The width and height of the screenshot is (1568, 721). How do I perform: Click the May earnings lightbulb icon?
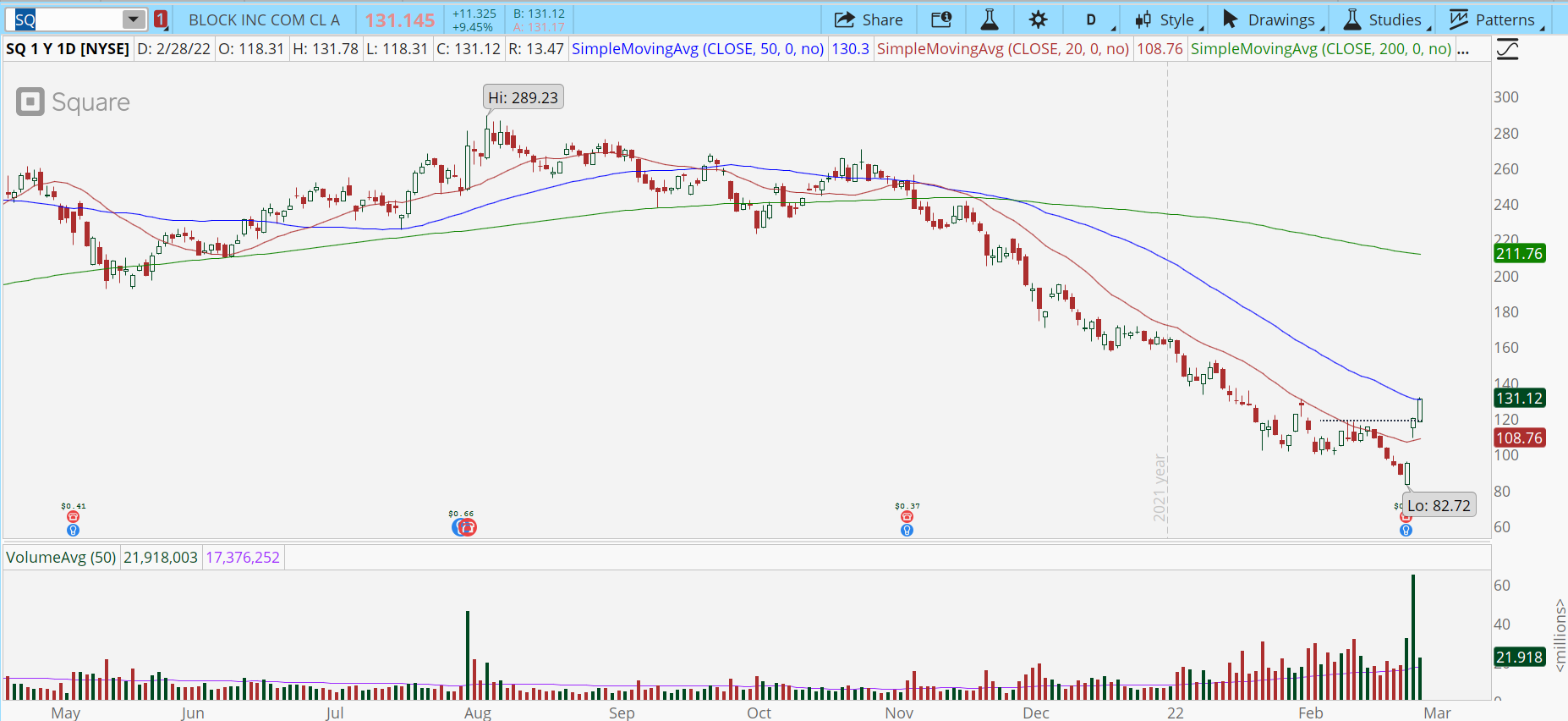[x=74, y=531]
